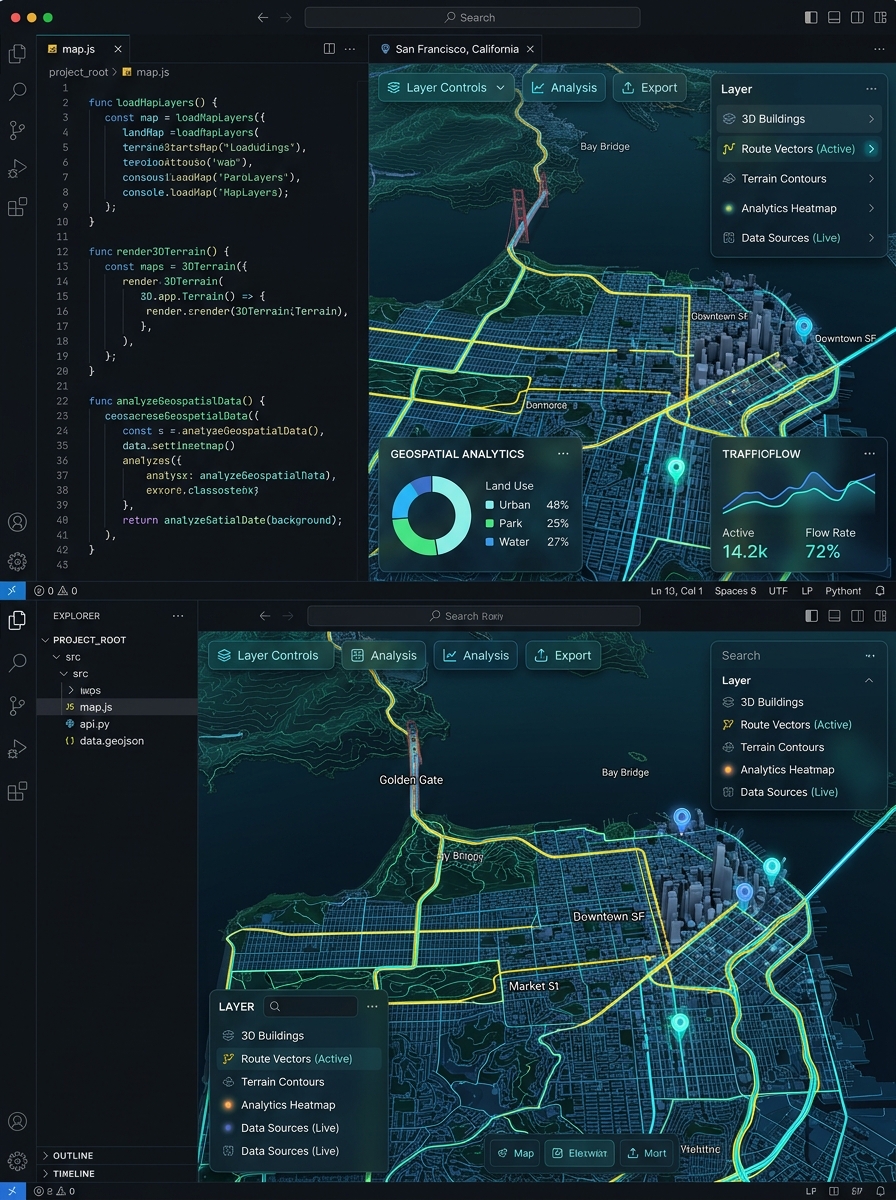The width and height of the screenshot is (896, 1200).
Task: Click Python language mode in upper status bar
Action: pyautogui.click(x=843, y=591)
